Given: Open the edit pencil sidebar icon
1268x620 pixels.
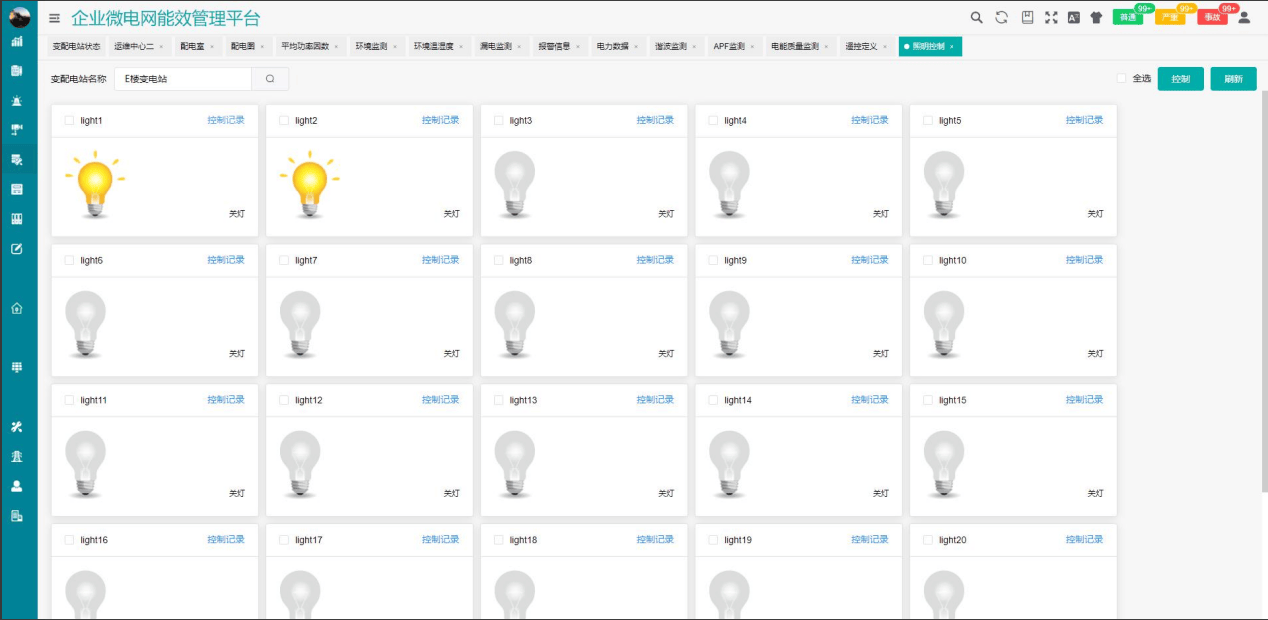Looking at the screenshot, I should pos(17,248).
